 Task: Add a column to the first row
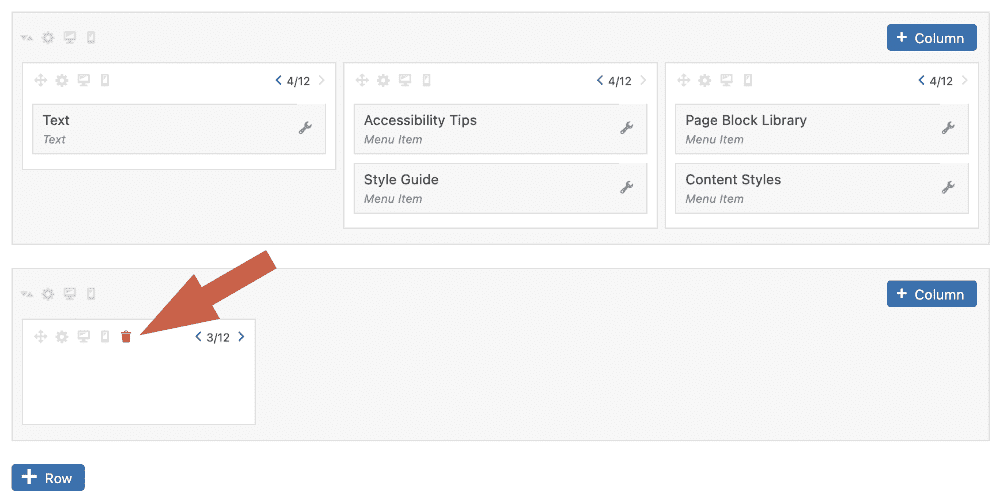coord(931,38)
